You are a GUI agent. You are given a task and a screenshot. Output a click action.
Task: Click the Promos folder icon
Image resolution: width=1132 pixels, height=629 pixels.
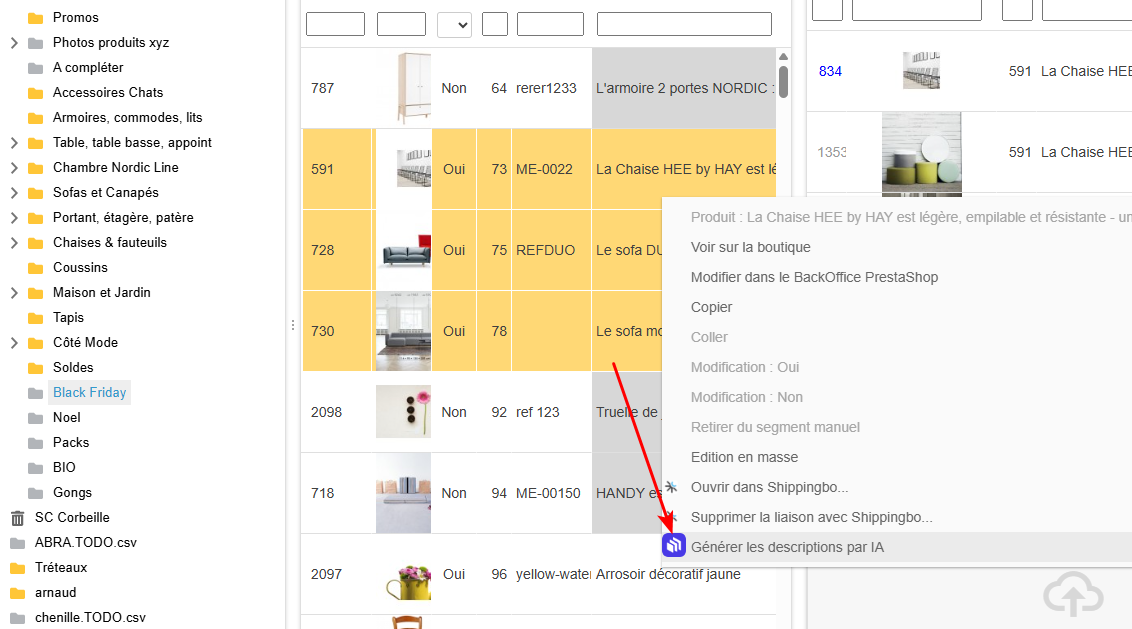point(36,18)
